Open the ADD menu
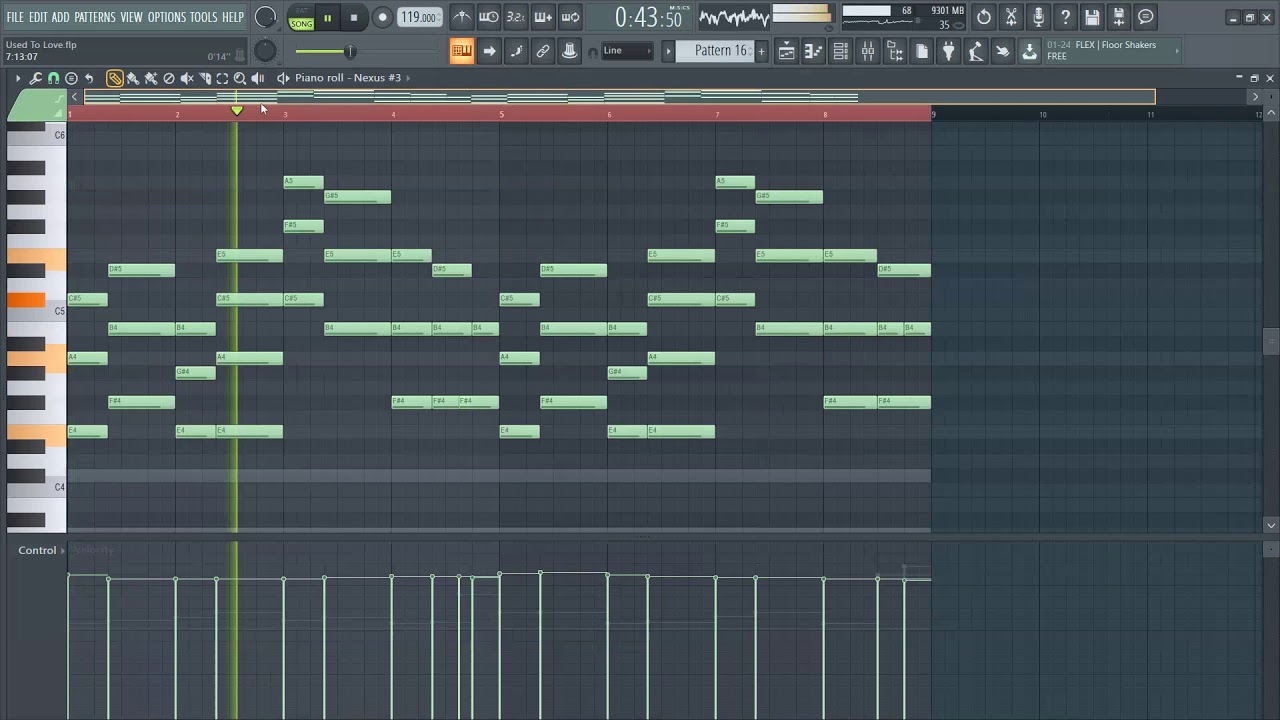 (61, 17)
